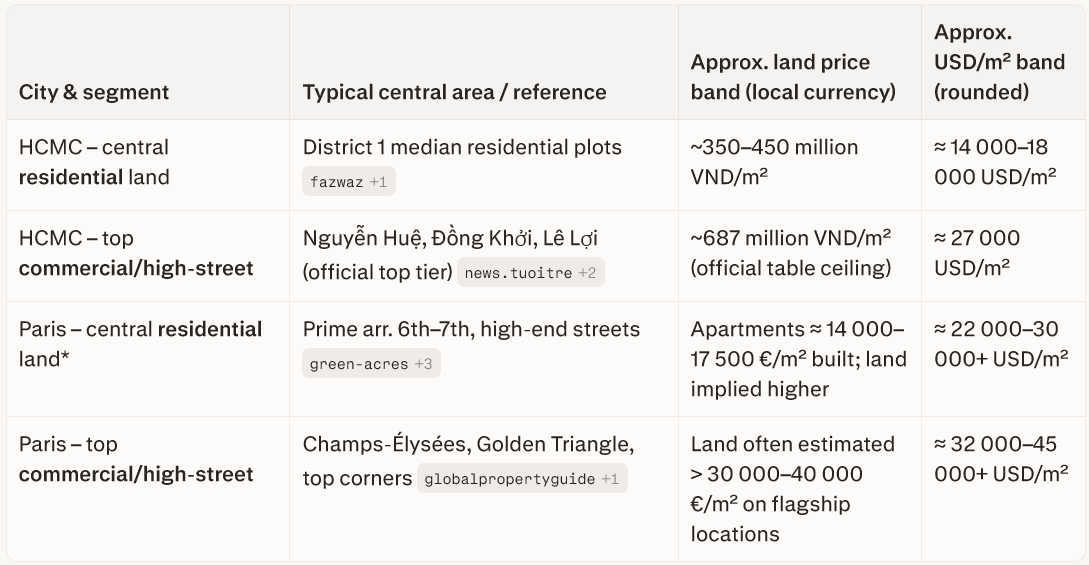The image size is (1089, 565).
Task: Select the 'Paris – top commercial/high-street' cell
Action: 136,459
